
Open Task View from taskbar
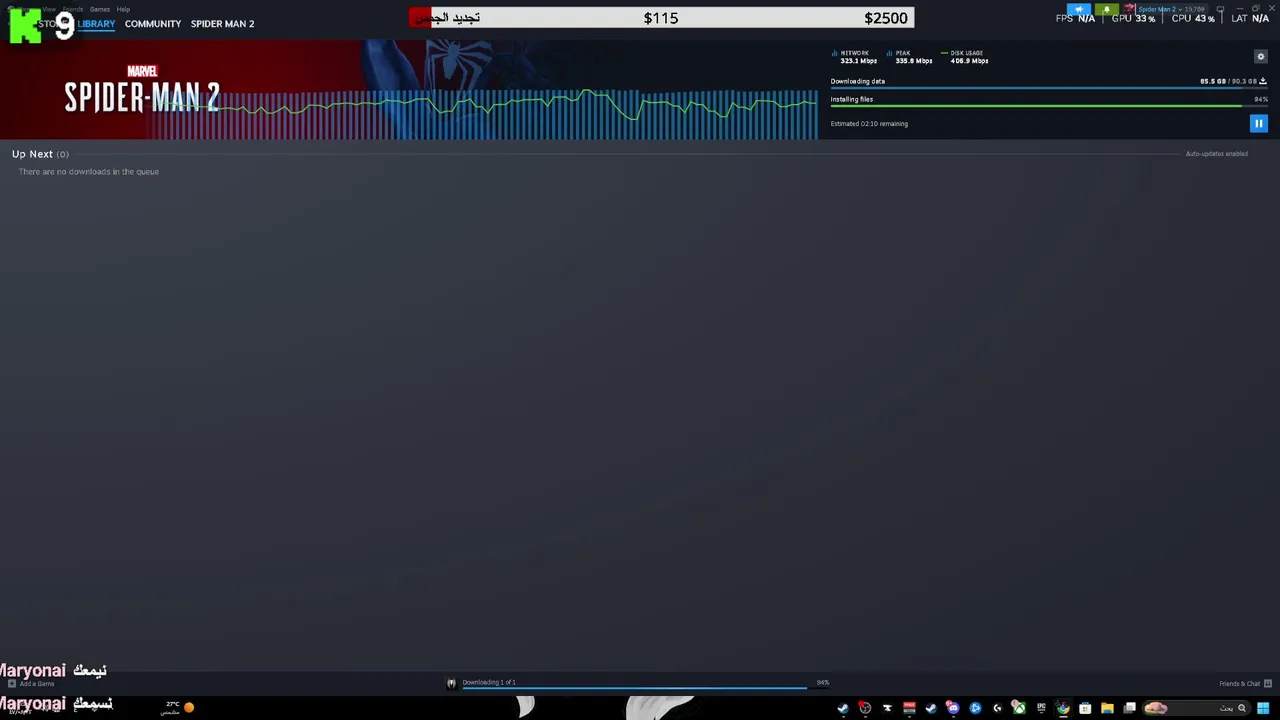(x=1129, y=708)
